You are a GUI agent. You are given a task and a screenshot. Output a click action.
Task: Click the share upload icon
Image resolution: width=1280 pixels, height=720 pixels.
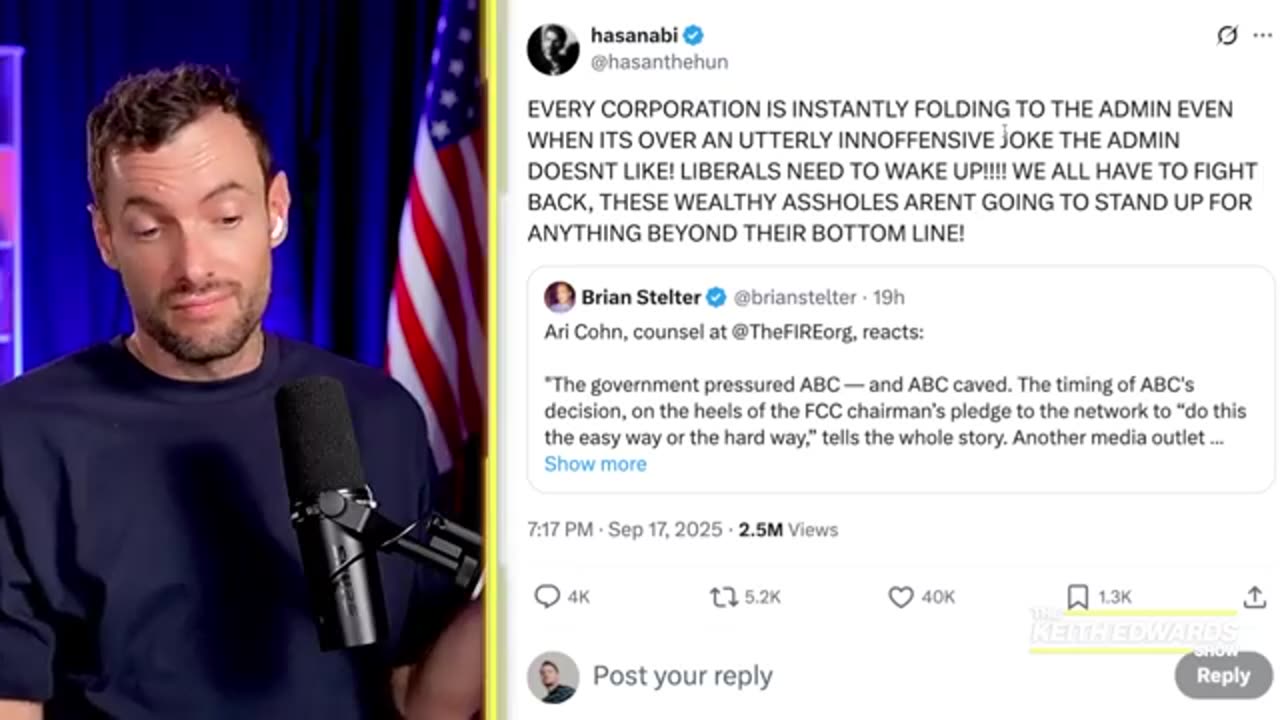(1254, 597)
